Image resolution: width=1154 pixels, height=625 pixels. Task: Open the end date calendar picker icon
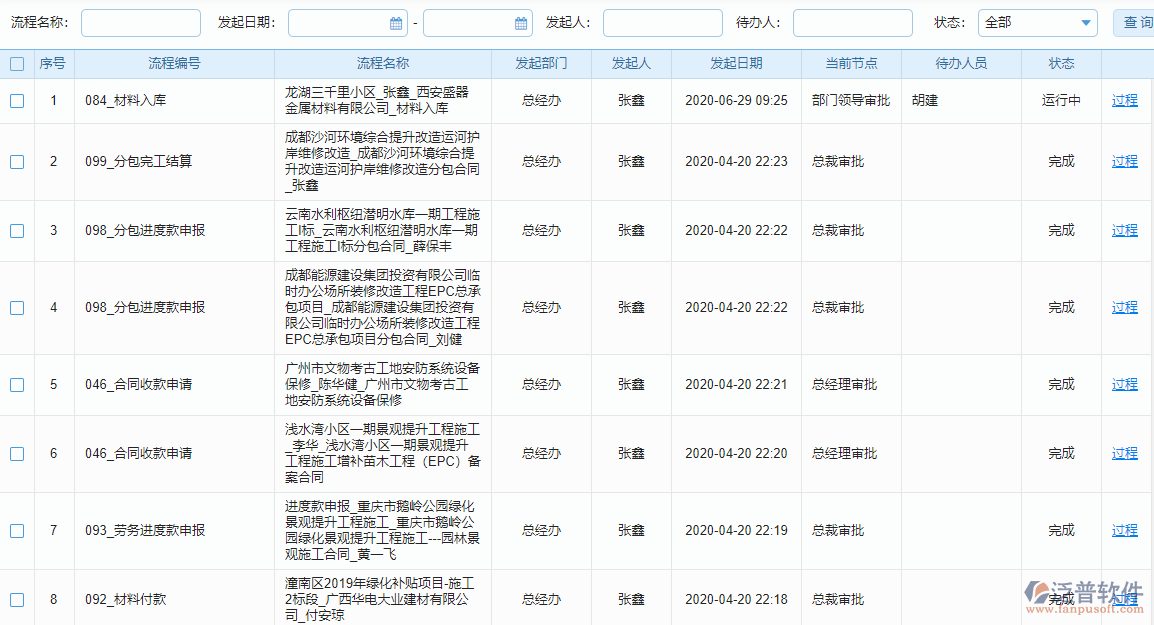pyautogui.click(x=521, y=23)
